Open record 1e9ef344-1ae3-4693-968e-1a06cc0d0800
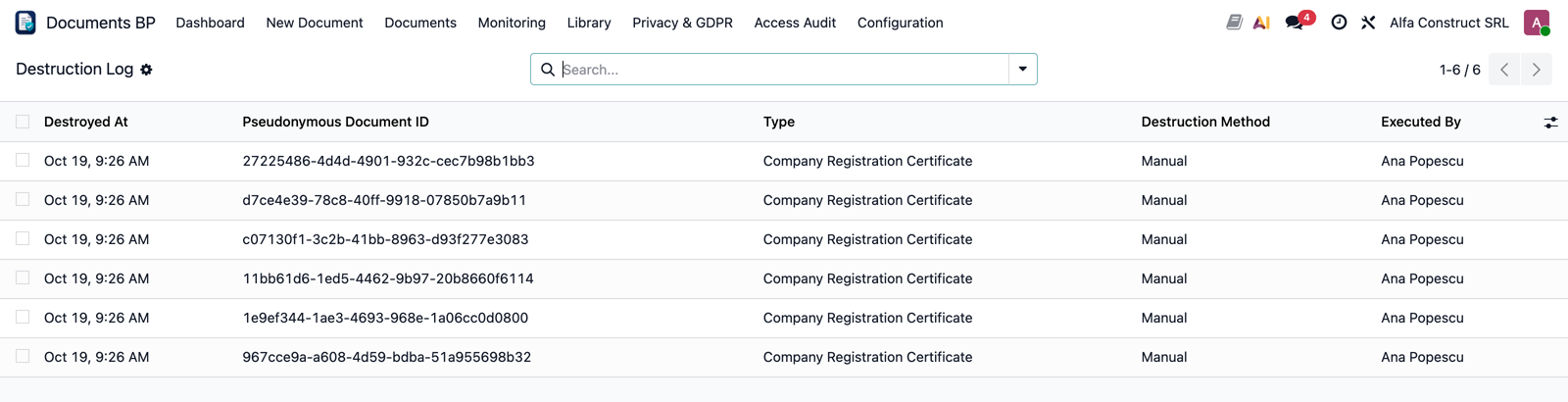The image size is (1568, 402). 385,318
